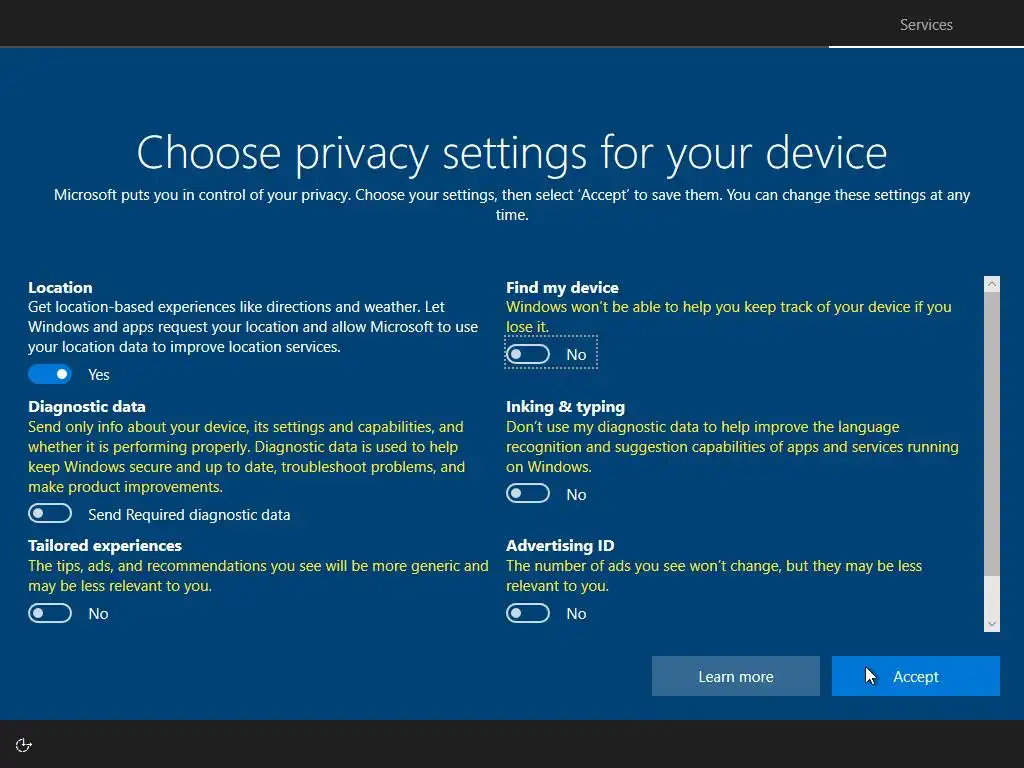Click the vertical scrollbar thumb
The height and width of the screenshot is (768, 1024).
click(x=991, y=434)
